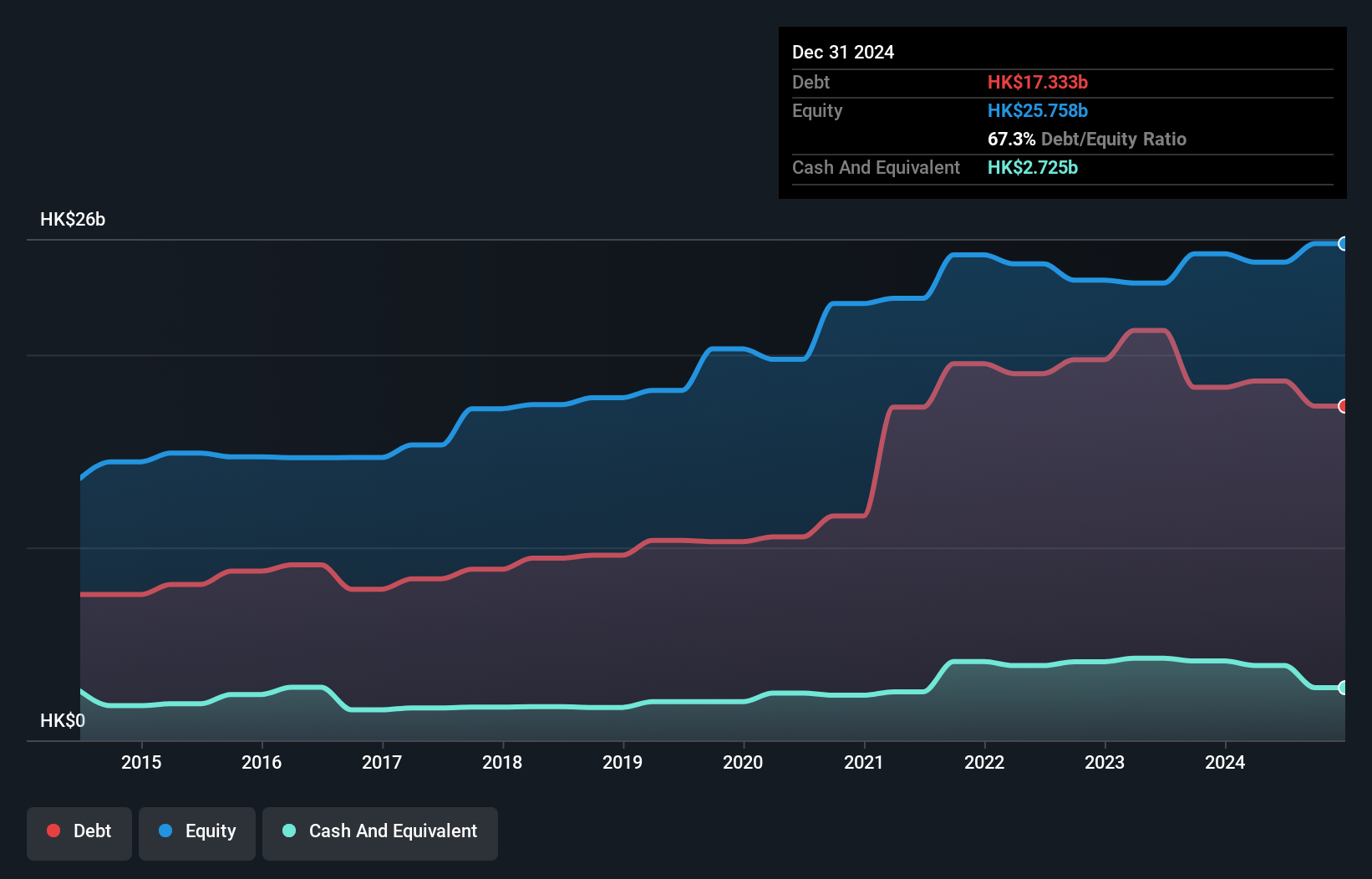
Task: Click the 2015 x-axis label
Action: point(141,762)
